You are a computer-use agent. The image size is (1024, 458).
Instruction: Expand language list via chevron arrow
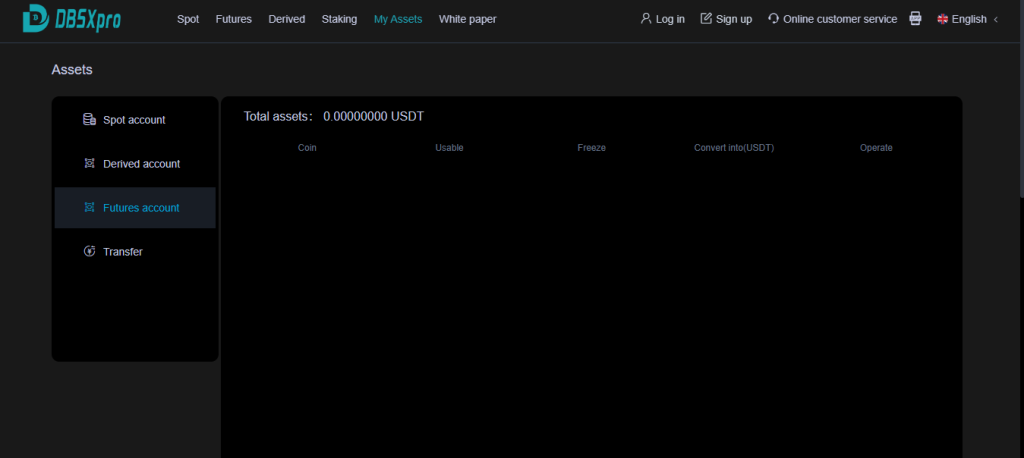(995, 20)
